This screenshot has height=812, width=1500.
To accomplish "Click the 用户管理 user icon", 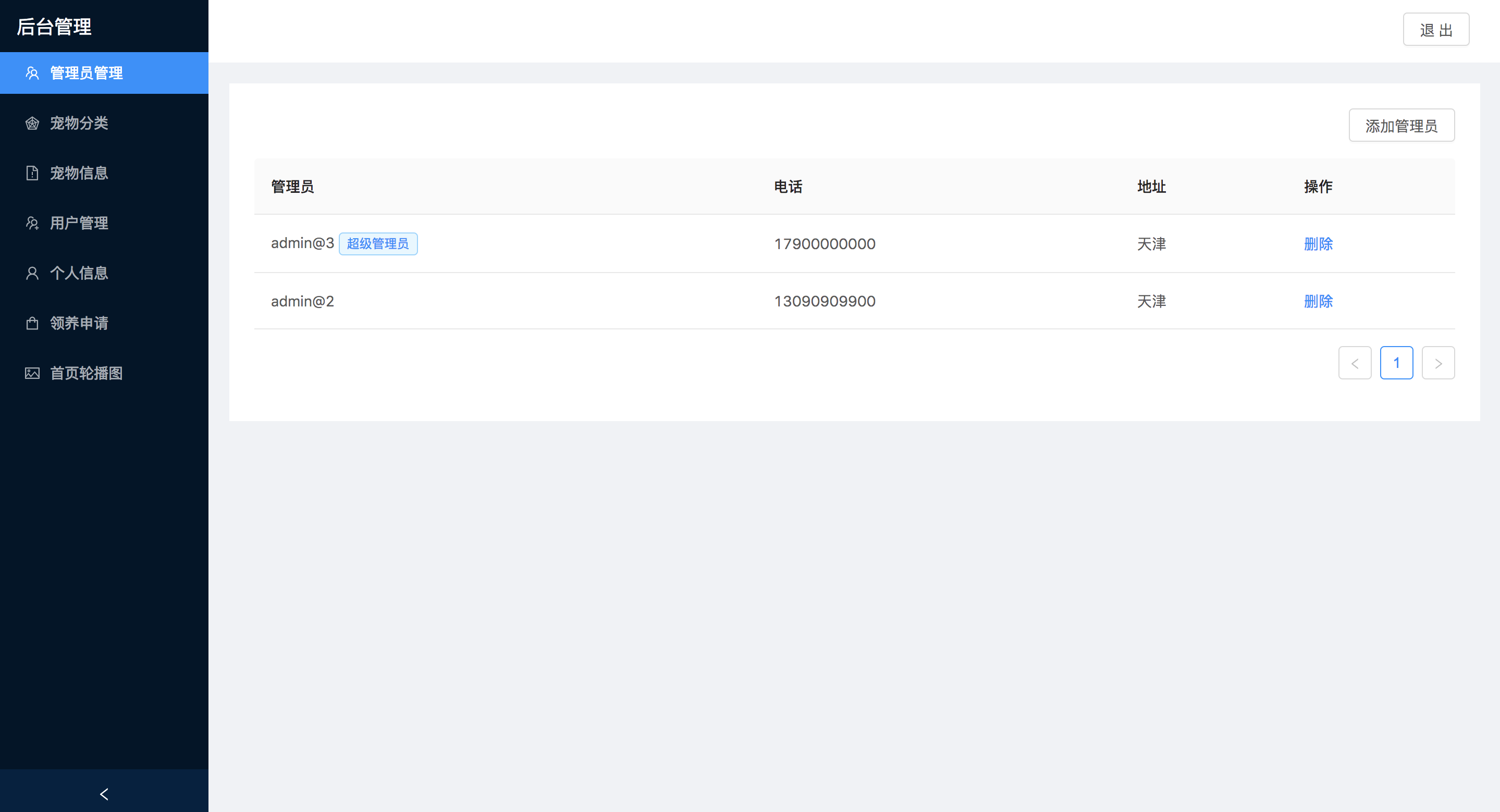I will coord(32,223).
